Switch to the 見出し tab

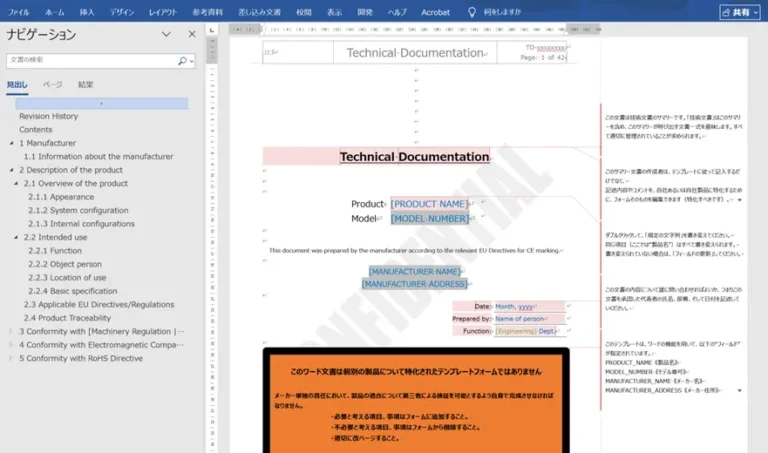(x=17, y=85)
